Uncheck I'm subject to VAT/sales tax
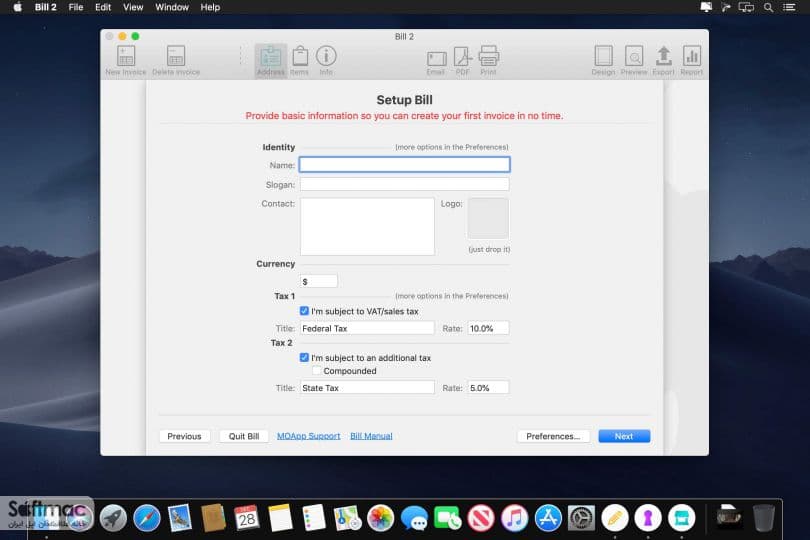 click(x=304, y=311)
